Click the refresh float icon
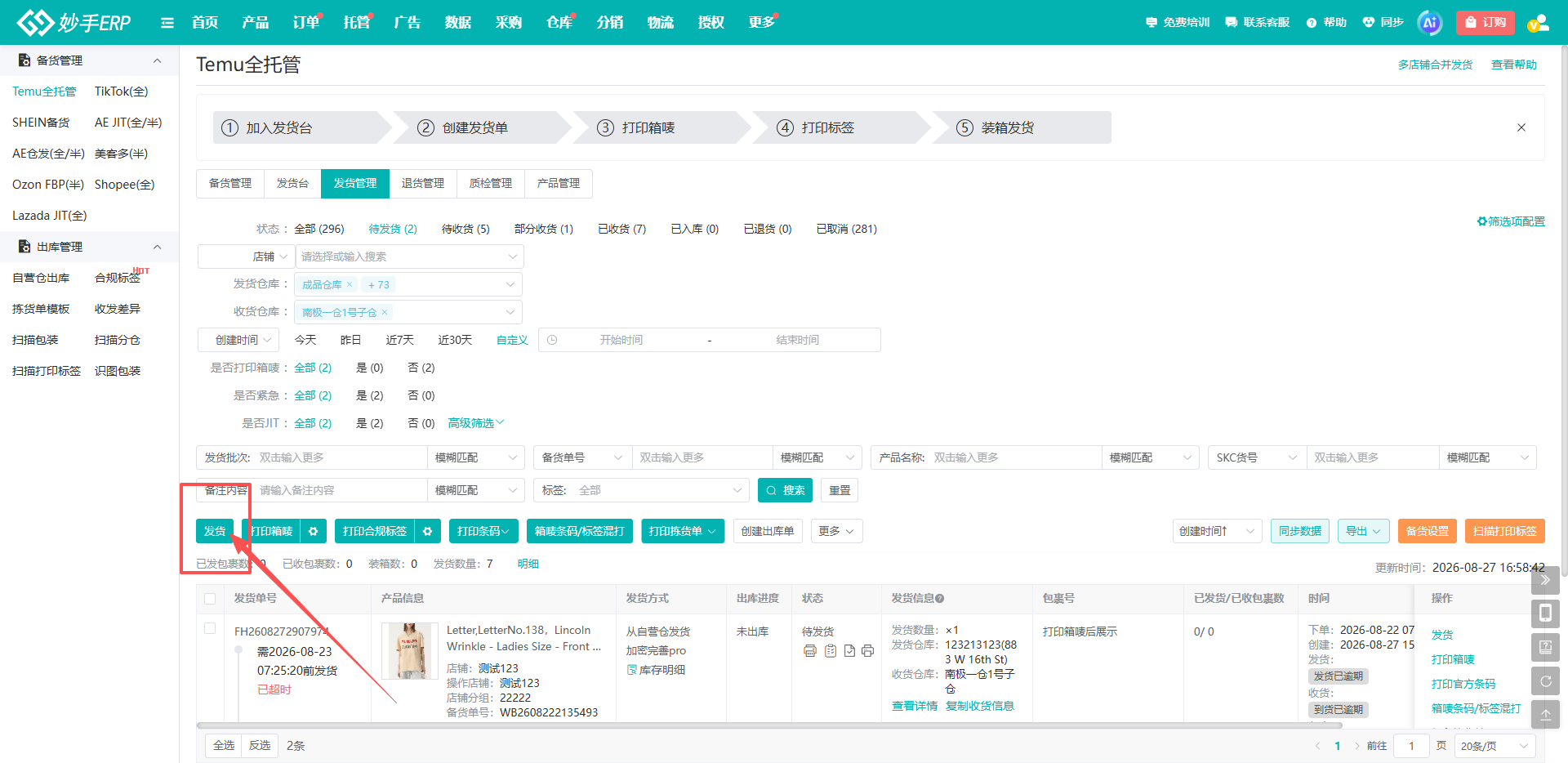This screenshot has width=1568, height=763. (x=1545, y=680)
